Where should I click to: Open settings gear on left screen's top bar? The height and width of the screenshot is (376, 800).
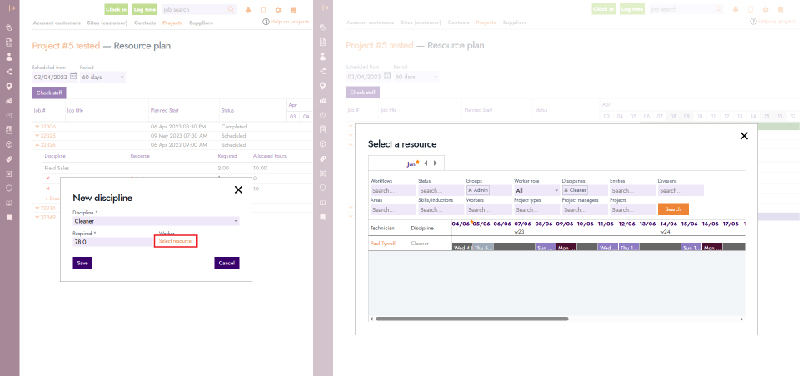[x=278, y=10]
